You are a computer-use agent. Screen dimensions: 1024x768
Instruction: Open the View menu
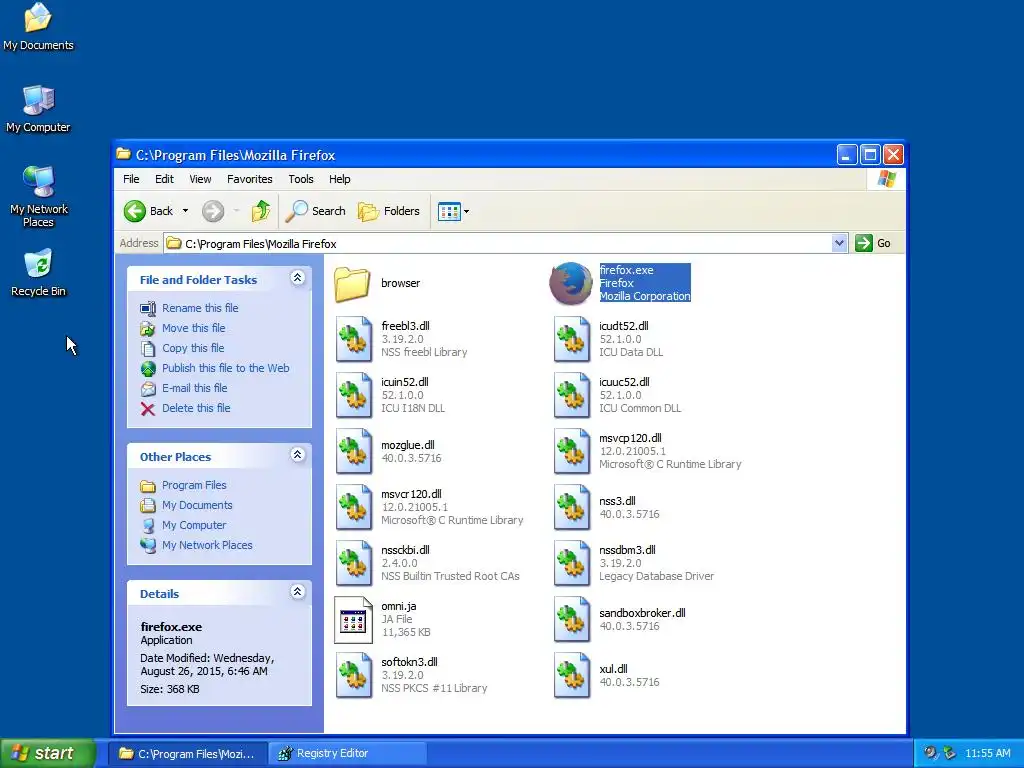pos(200,179)
